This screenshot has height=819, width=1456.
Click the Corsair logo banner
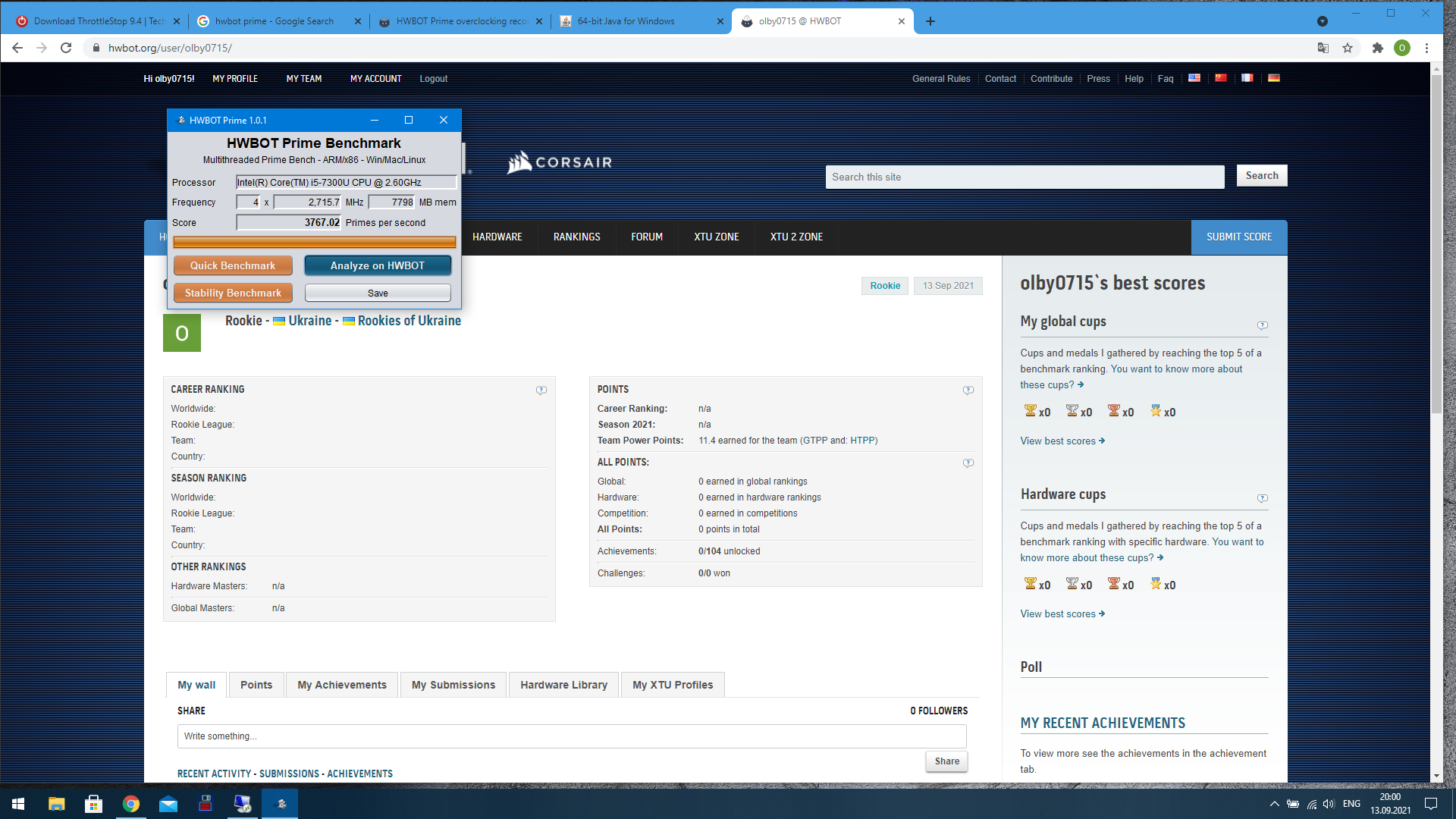[x=560, y=162]
